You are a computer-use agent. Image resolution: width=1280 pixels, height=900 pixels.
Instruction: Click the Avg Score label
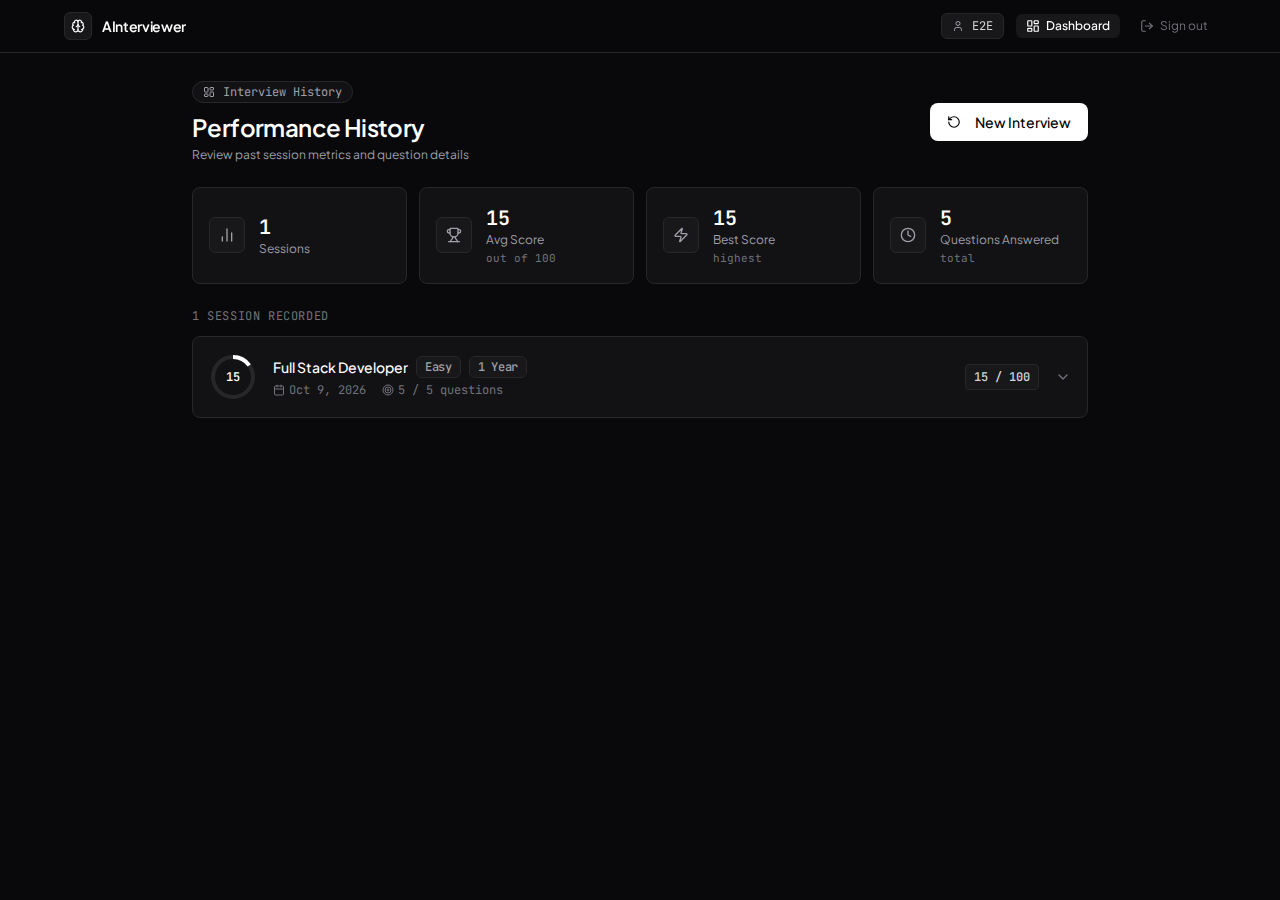pyautogui.click(x=515, y=240)
